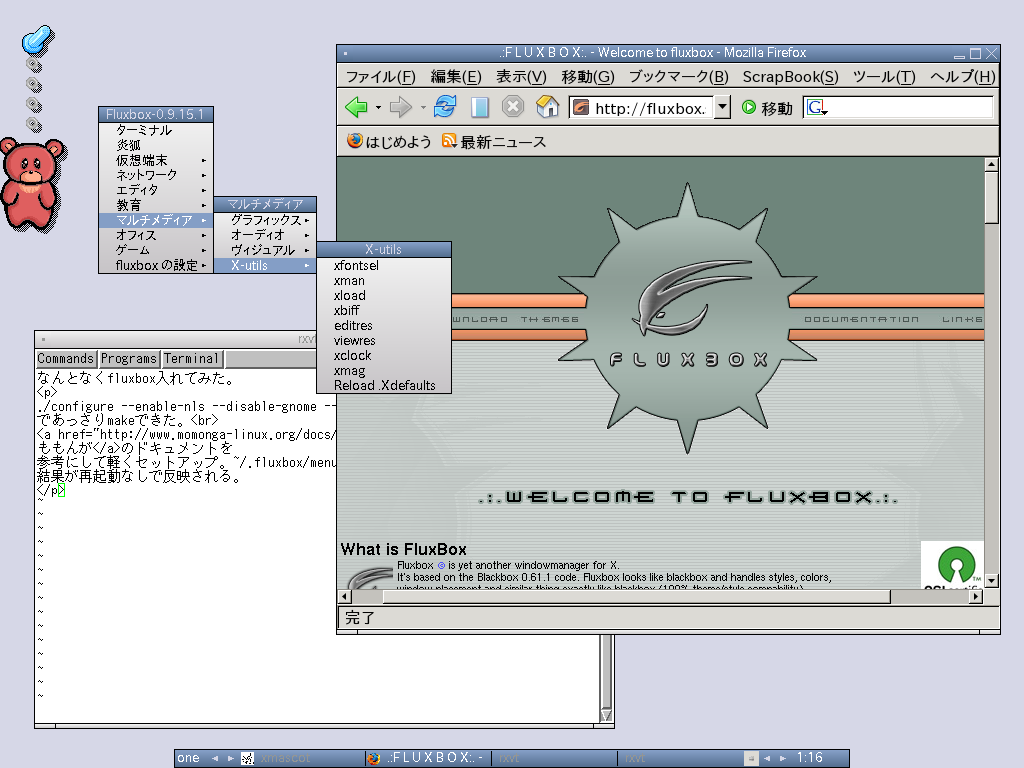
Task: Open the 編集(E) menu
Action: tap(456, 77)
